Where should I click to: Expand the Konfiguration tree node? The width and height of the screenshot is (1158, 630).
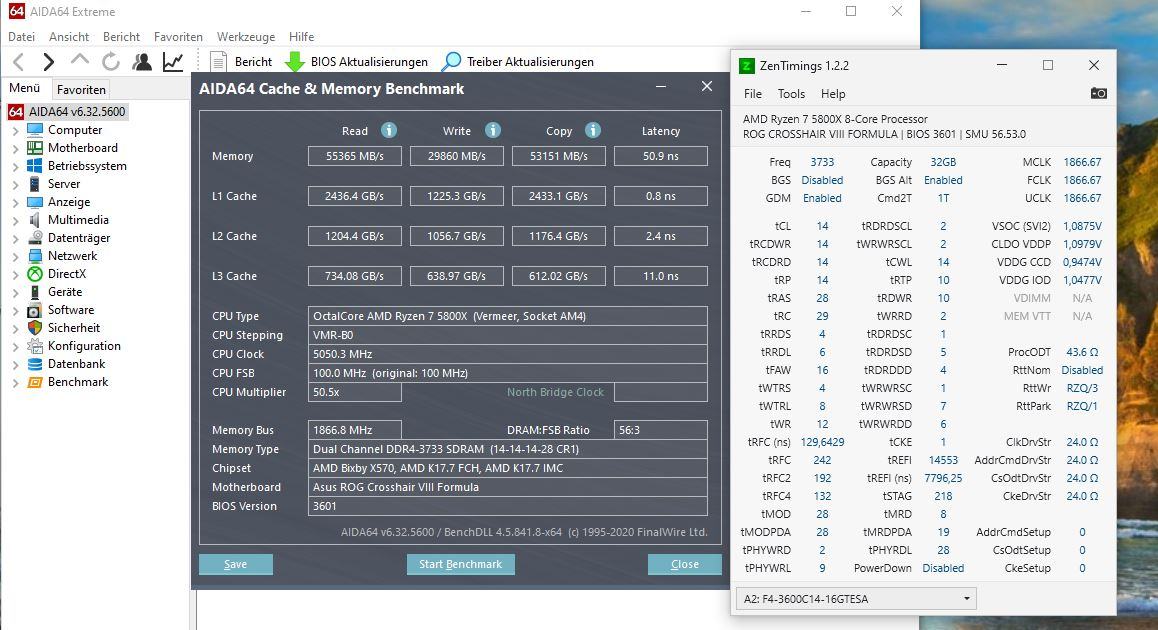tap(16, 346)
